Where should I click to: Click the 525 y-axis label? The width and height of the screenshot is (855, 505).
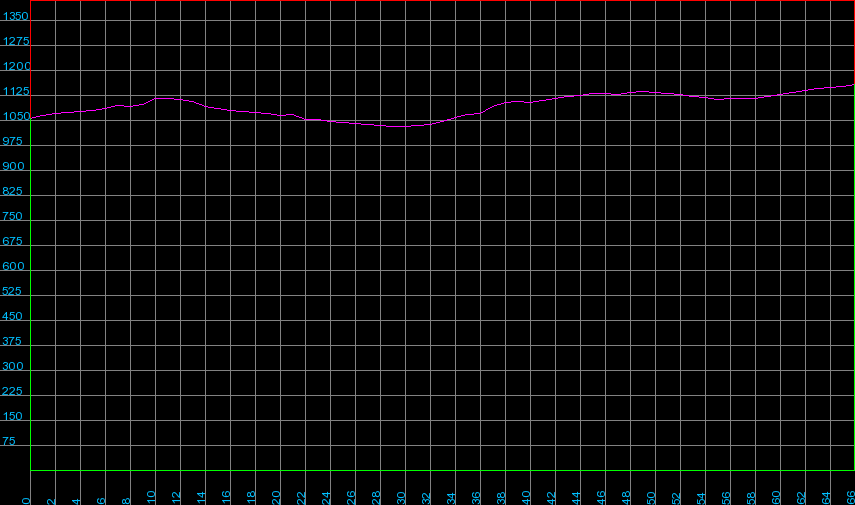tap(11, 292)
